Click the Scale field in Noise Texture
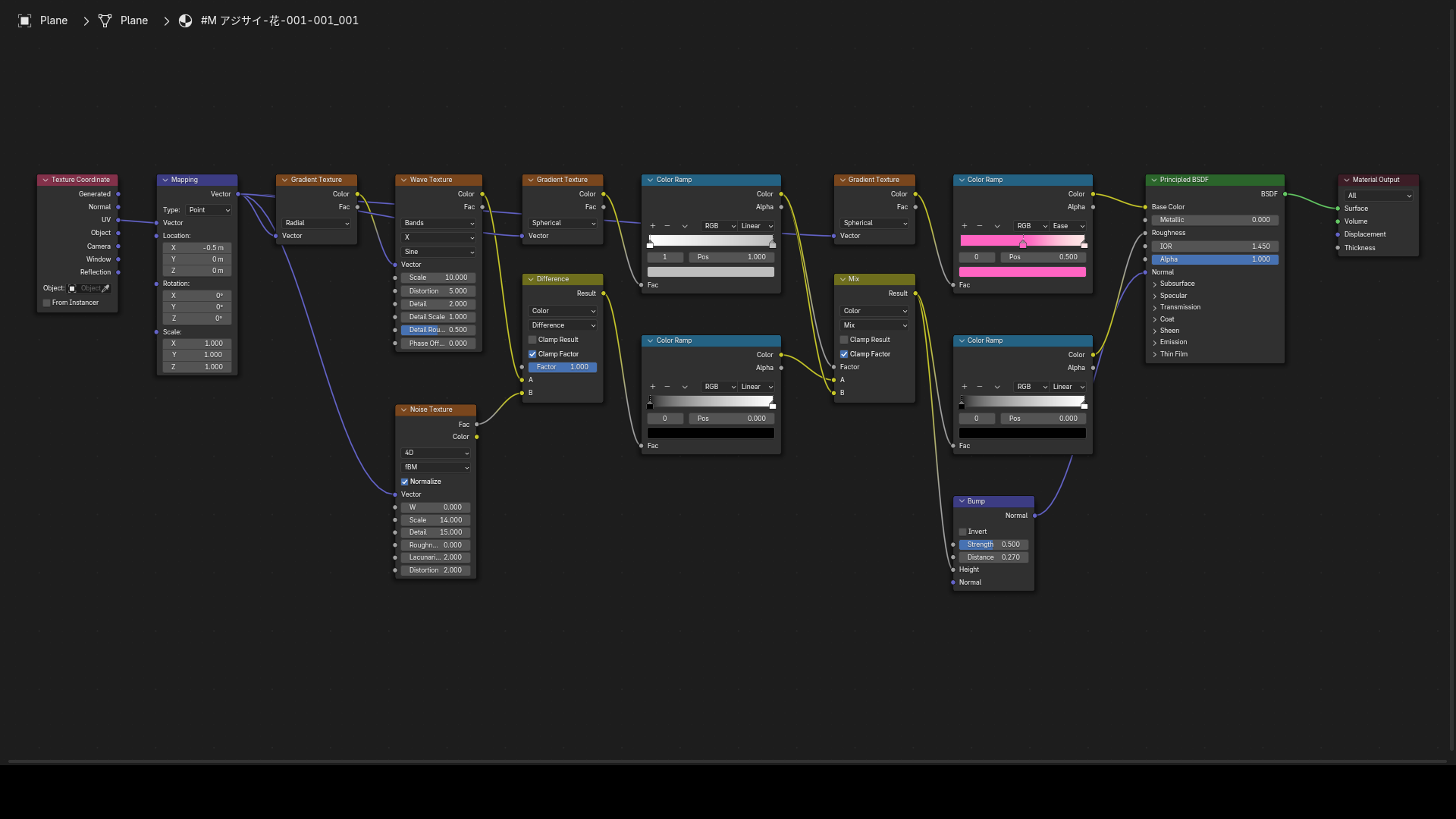 (x=435, y=520)
